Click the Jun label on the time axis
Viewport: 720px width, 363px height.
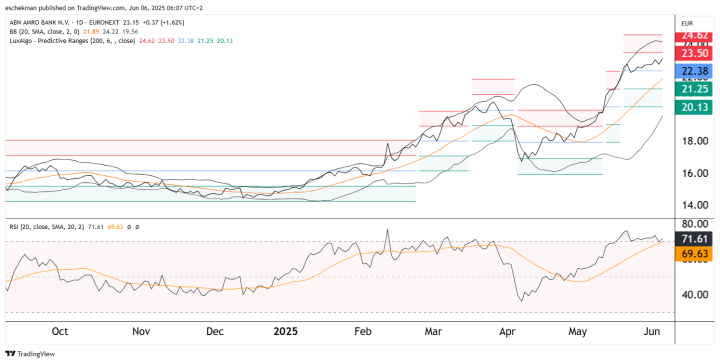point(653,331)
